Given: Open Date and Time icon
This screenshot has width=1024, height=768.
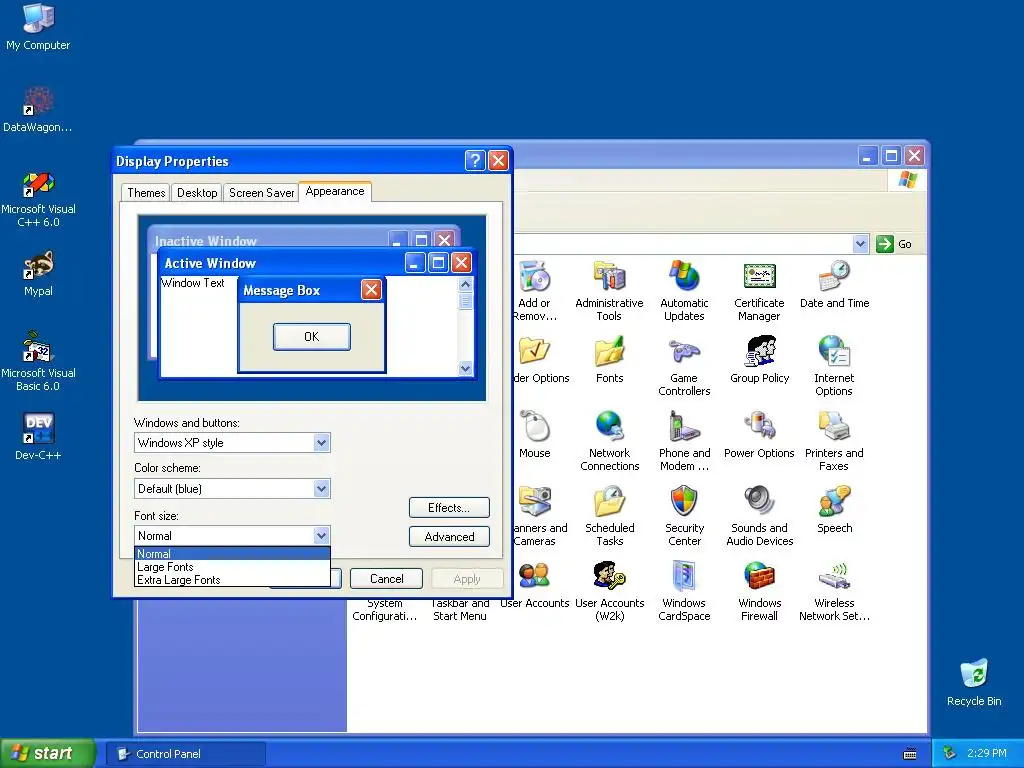Looking at the screenshot, I should click(834, 285).
